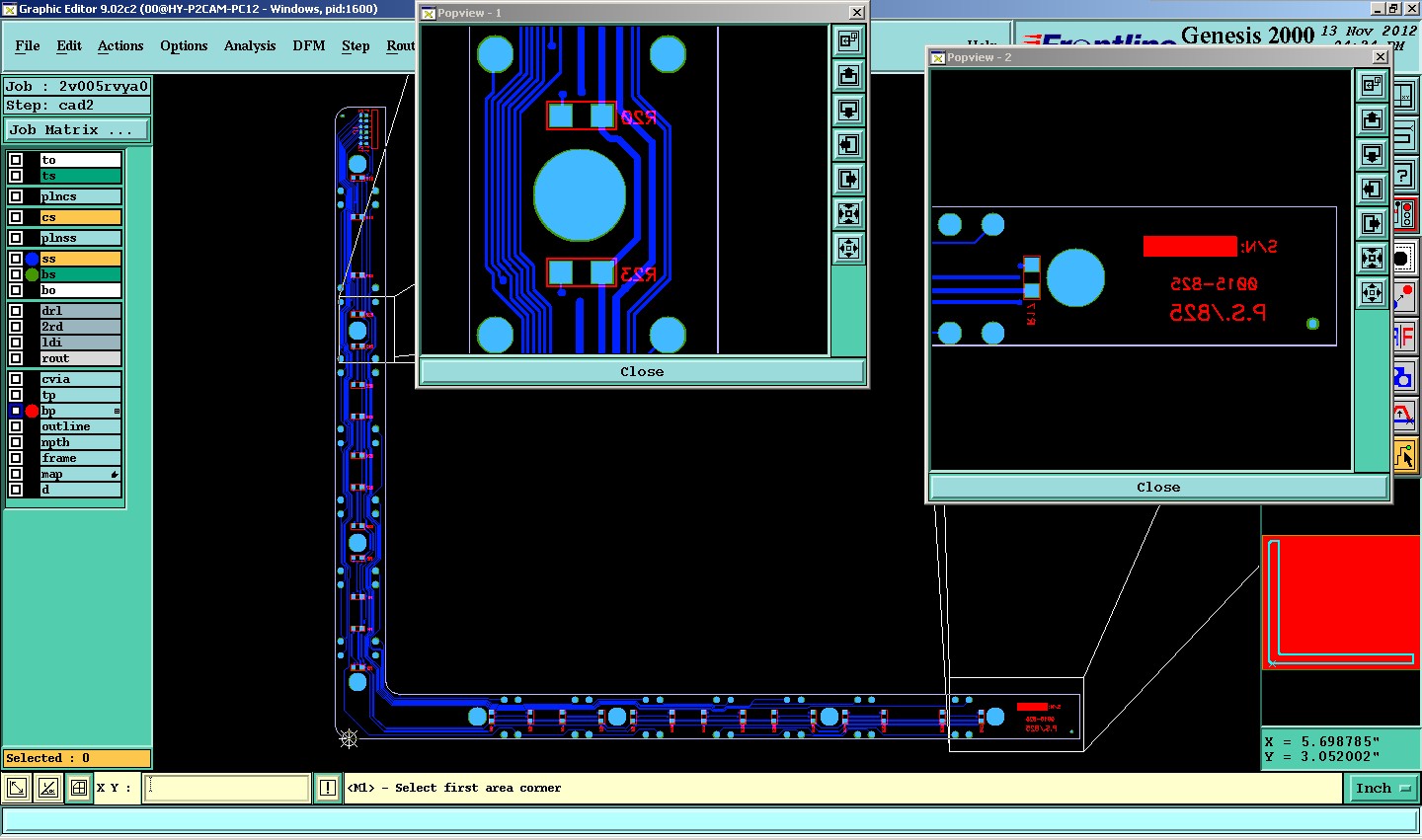Pan right in Popview 1
The width and height of the screenshot is (1422, 840).
(848, 179)
